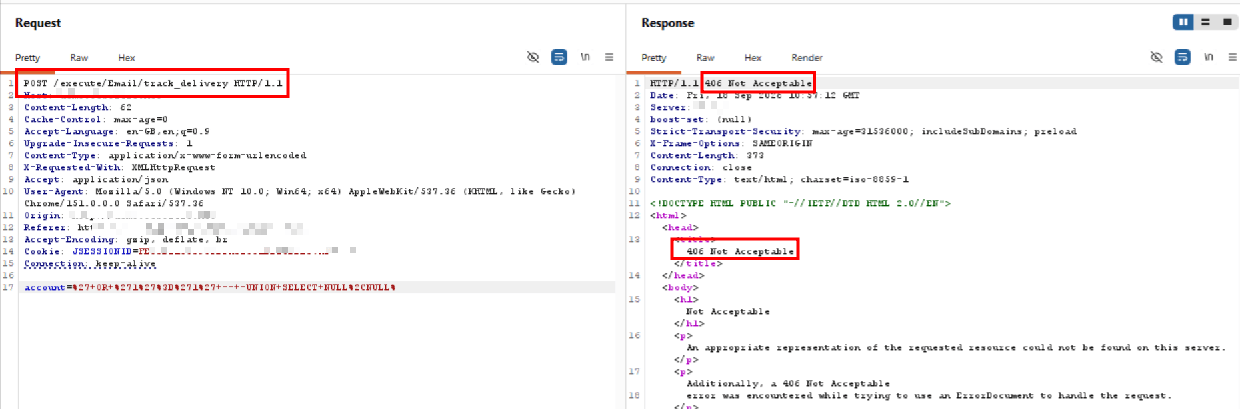Select side-by-side layout icon
The image size is (1240, 409).
pyautogui.click(x=1185, y=21)
